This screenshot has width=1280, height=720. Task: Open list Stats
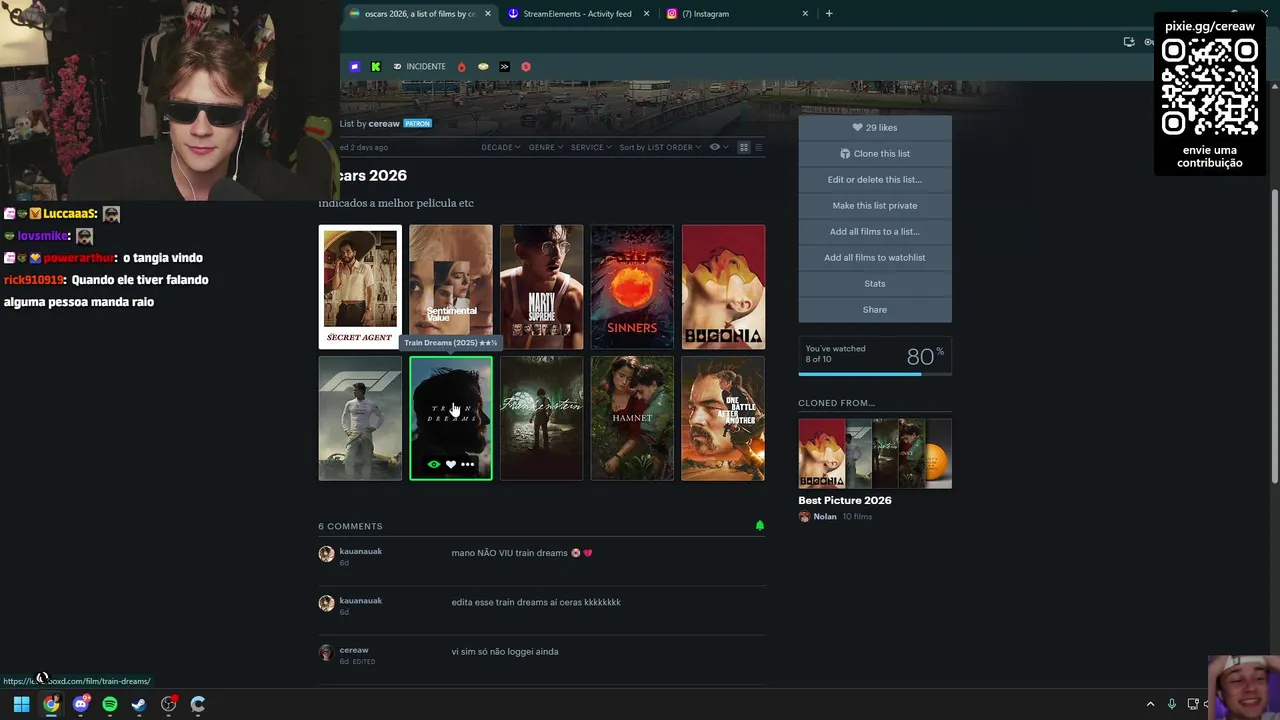click(x=875, y=284)
